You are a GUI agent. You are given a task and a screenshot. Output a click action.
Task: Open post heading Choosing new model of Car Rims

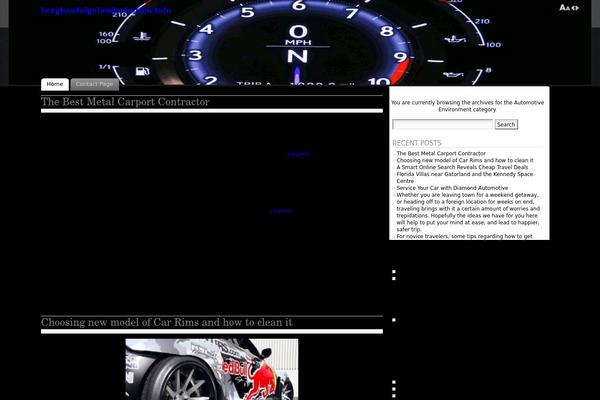click(166, 322)
